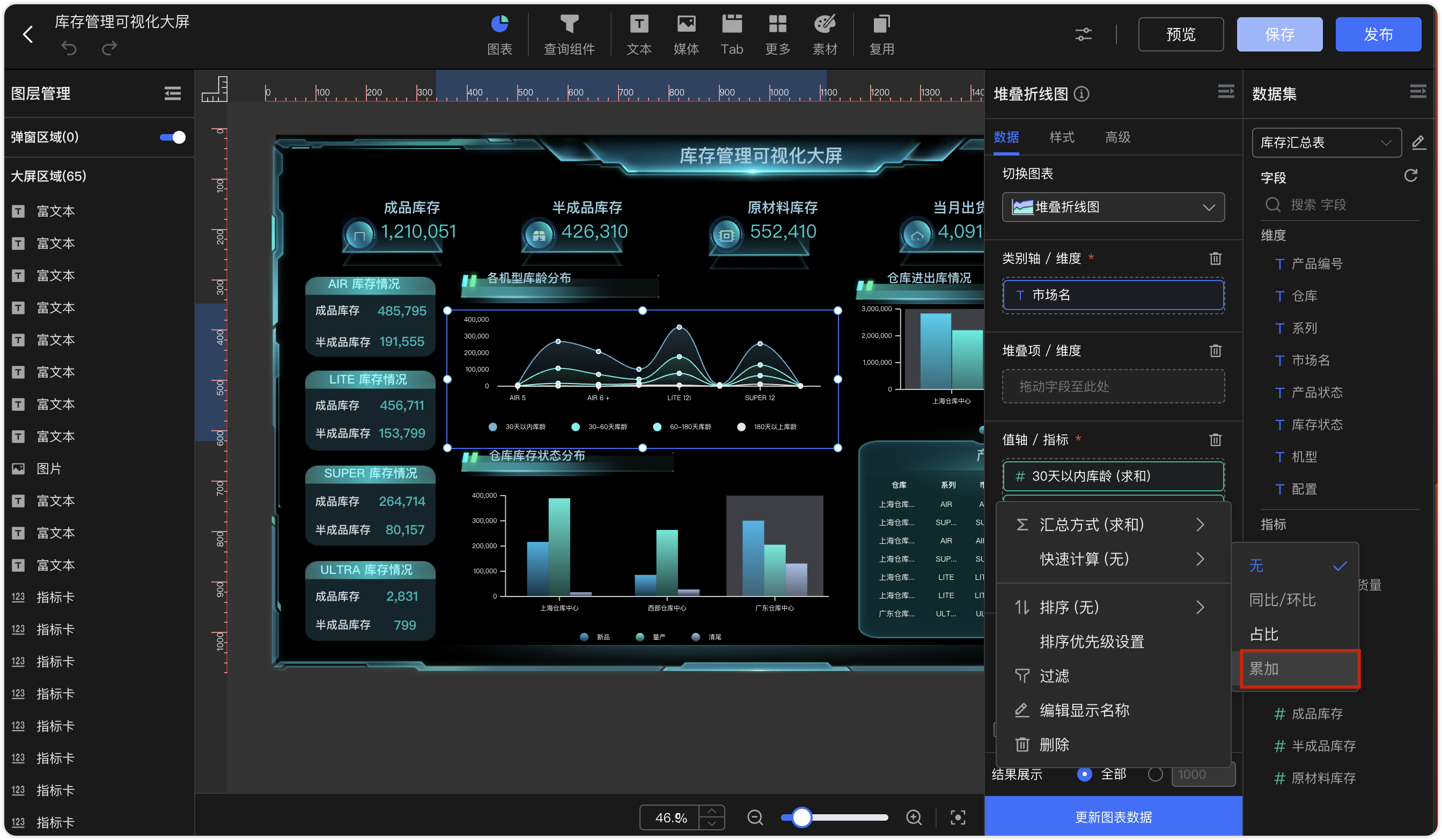This screenshot has width=1442, height=840.
Task: Click 更新图表数据 button
Action: point(1113,817)
